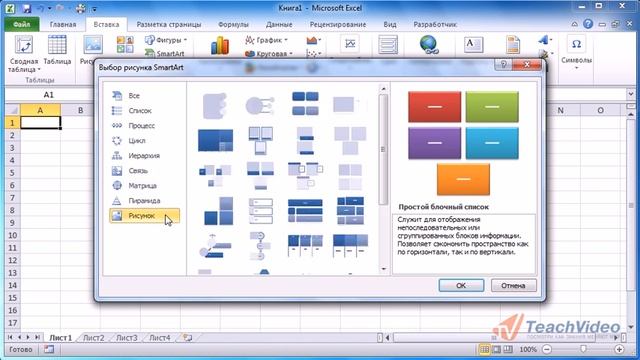This screenshot has height=360, width=640.
Task: Click the zoom slider handle
Action: click(x=583, y=349)
